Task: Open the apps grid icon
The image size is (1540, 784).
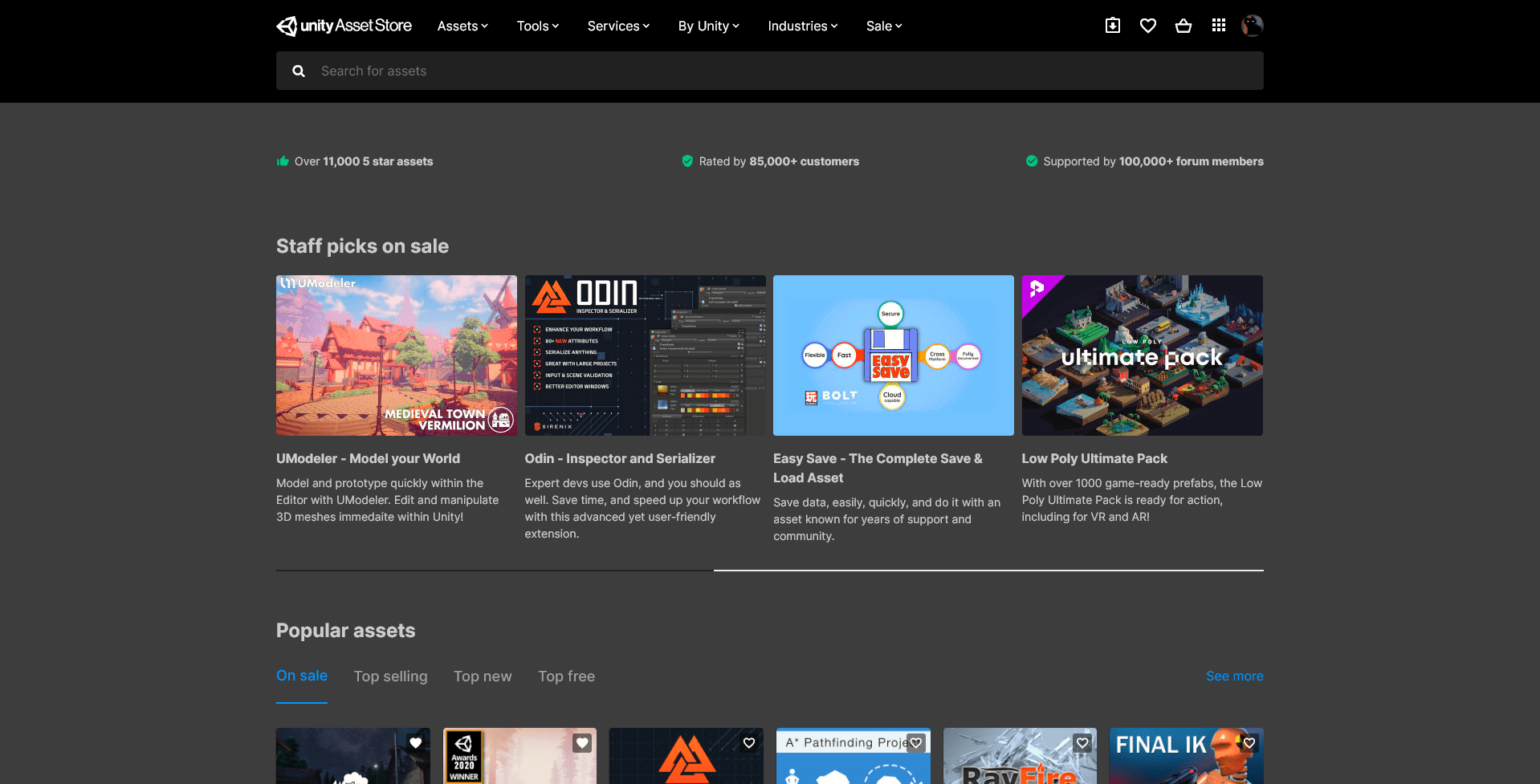Action: click(x=1218, y=26)
